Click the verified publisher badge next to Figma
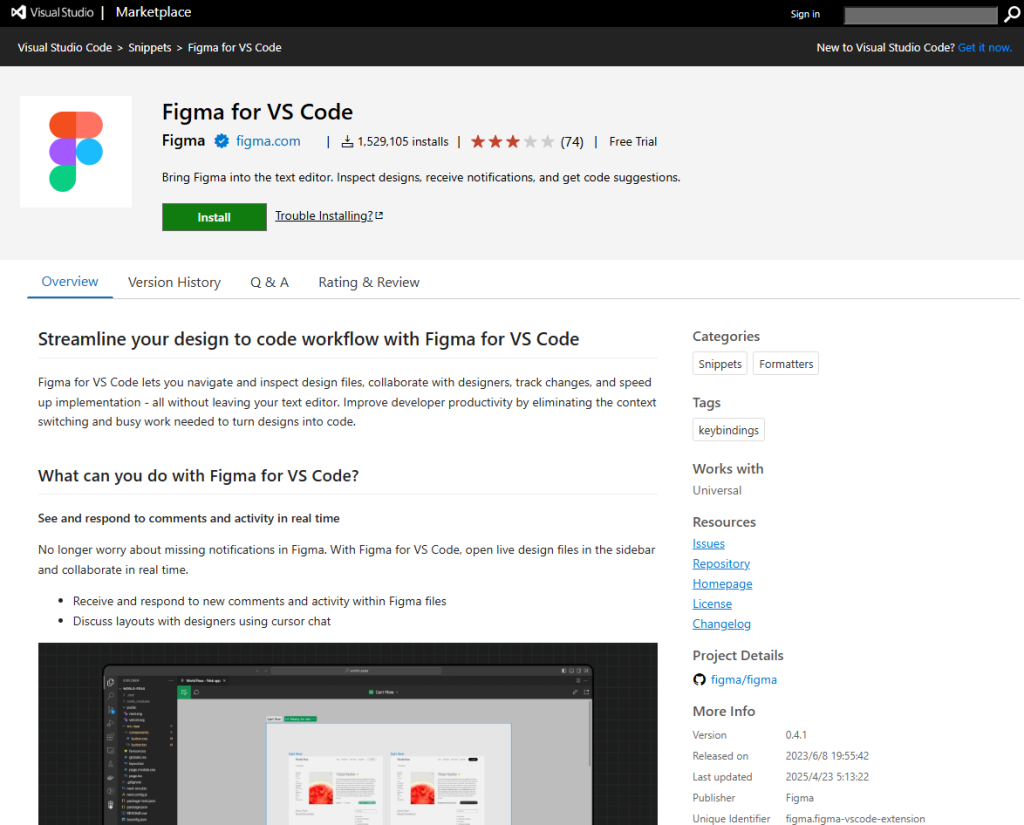This screenshot has height=825, width=1024. [221, 141]
